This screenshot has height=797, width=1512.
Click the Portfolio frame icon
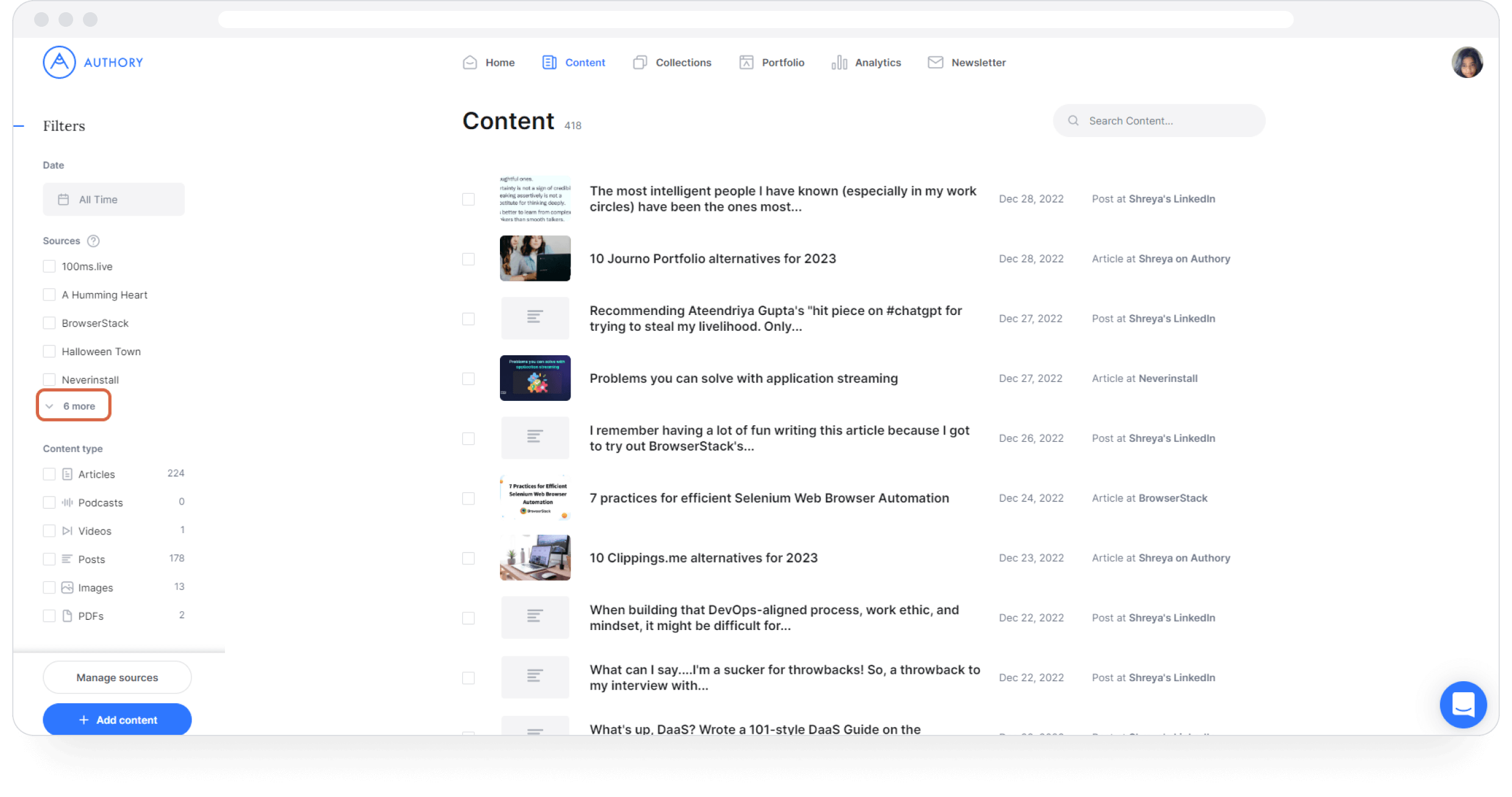[746, 62]
